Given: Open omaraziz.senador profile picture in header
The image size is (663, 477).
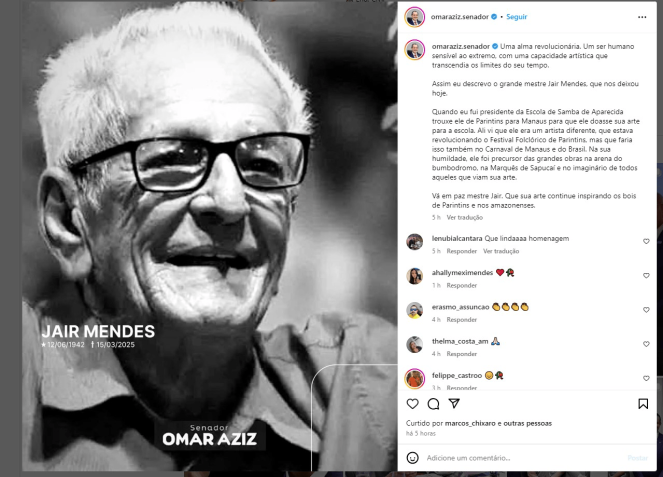Looking at the screenshot, I should point(414,17).
